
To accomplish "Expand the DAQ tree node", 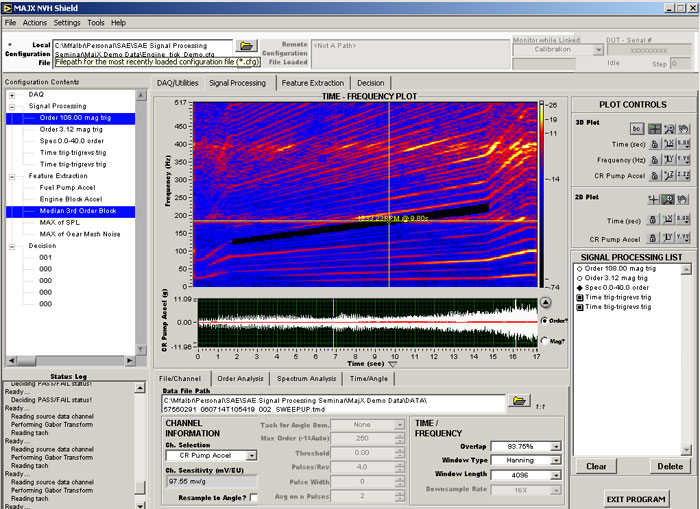I will pos(11,94).
